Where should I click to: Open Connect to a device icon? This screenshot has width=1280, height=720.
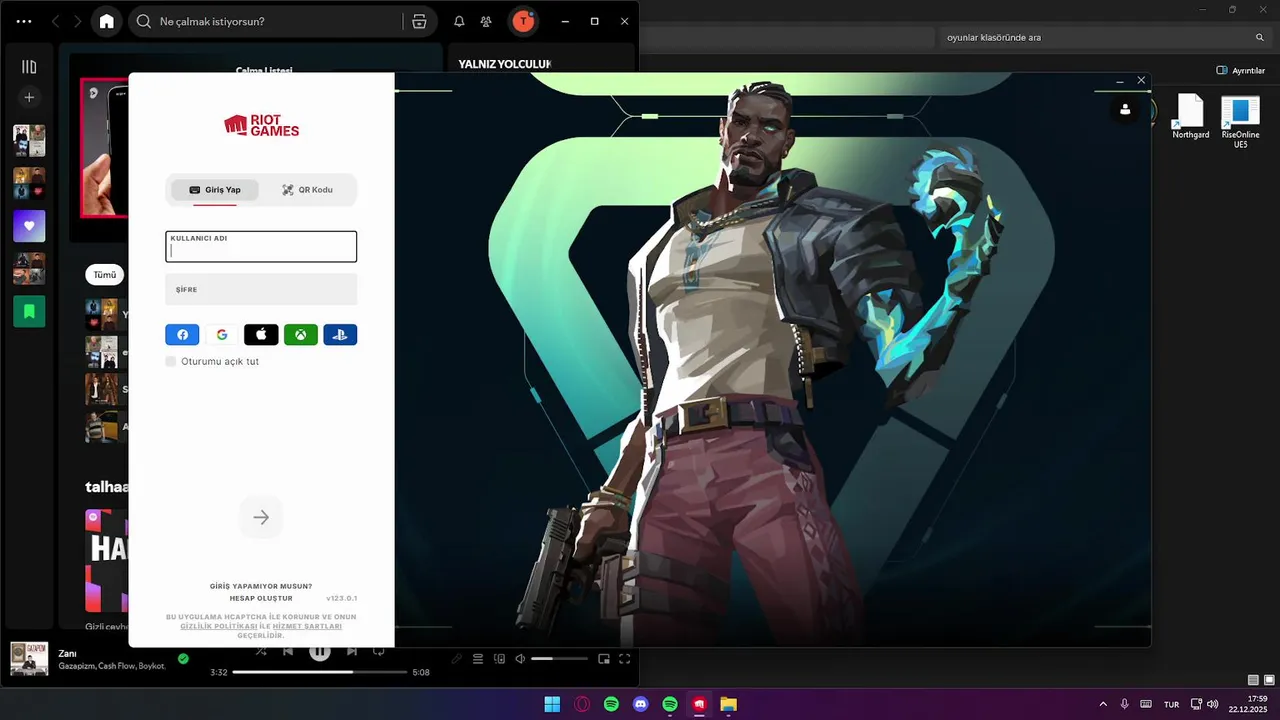click(499, 658)
